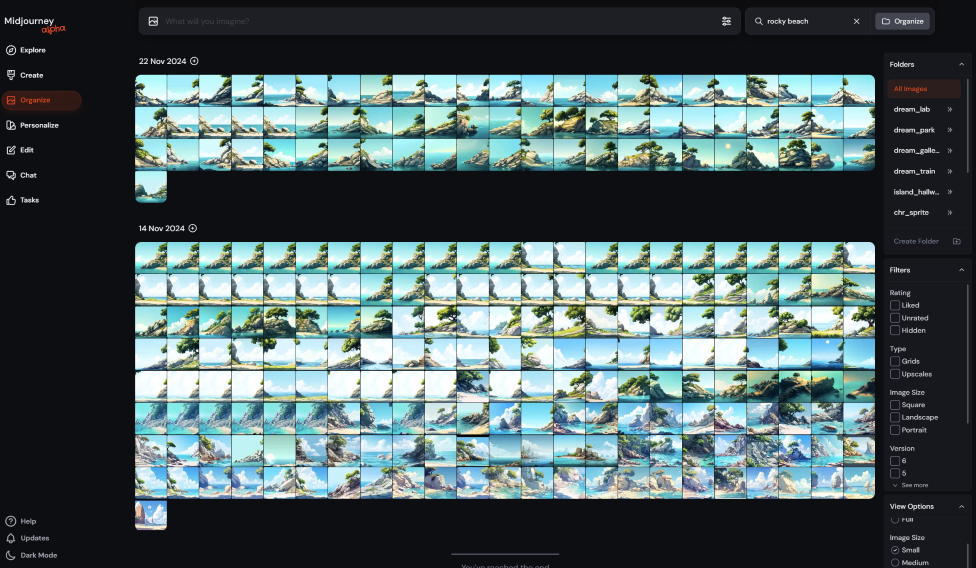
Task: Go to Explore in the sidebar
Action: tap(32, 50)
